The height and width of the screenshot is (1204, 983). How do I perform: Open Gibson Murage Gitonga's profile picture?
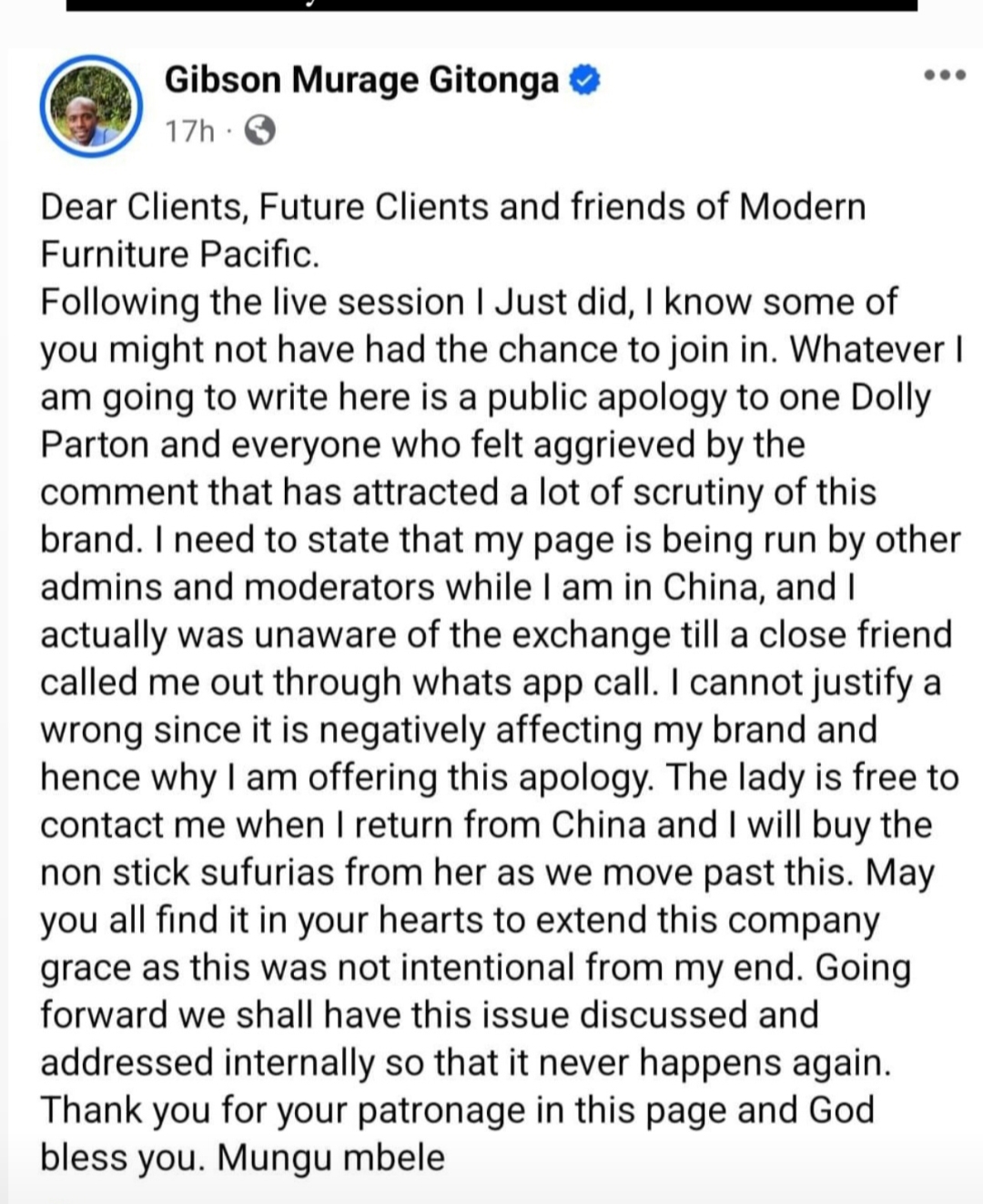91,106
